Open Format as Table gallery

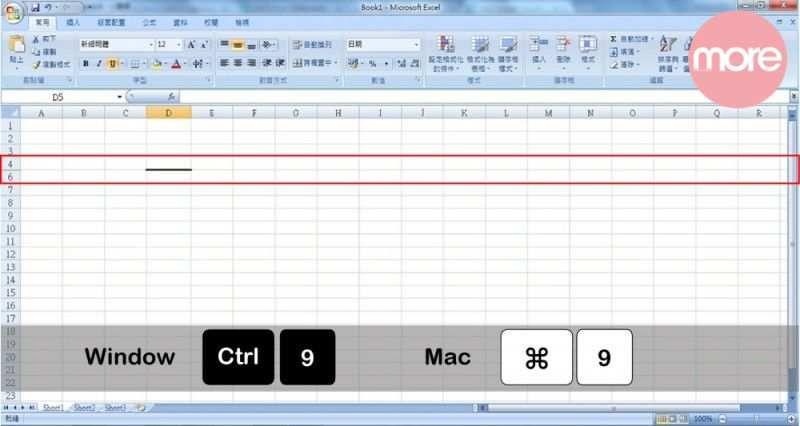coord(480,53)
